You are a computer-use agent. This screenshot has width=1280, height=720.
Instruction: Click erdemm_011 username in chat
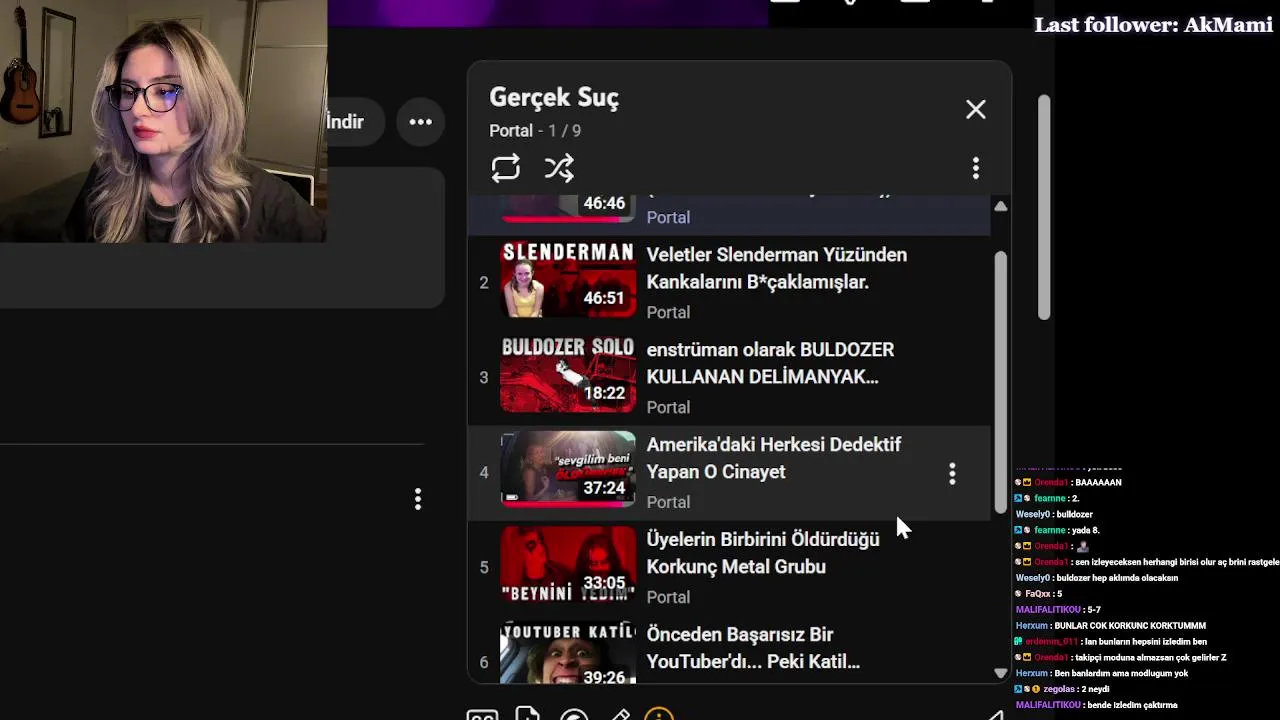tap(1051, 642)
